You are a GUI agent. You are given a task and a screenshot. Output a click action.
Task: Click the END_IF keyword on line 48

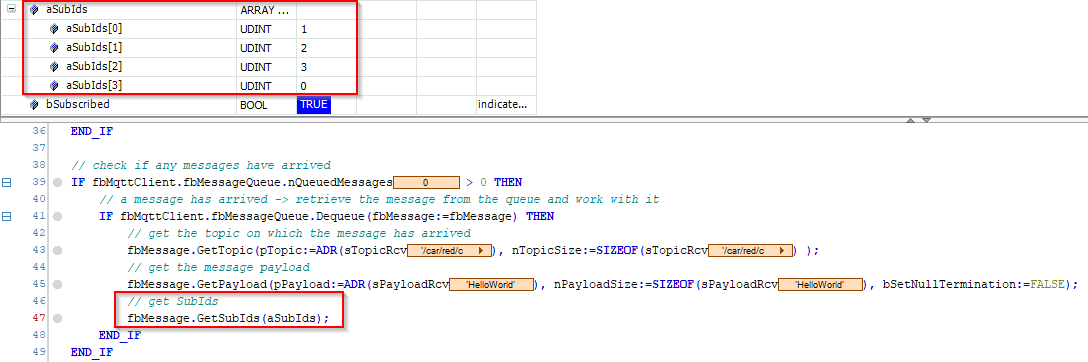[120, 336]
